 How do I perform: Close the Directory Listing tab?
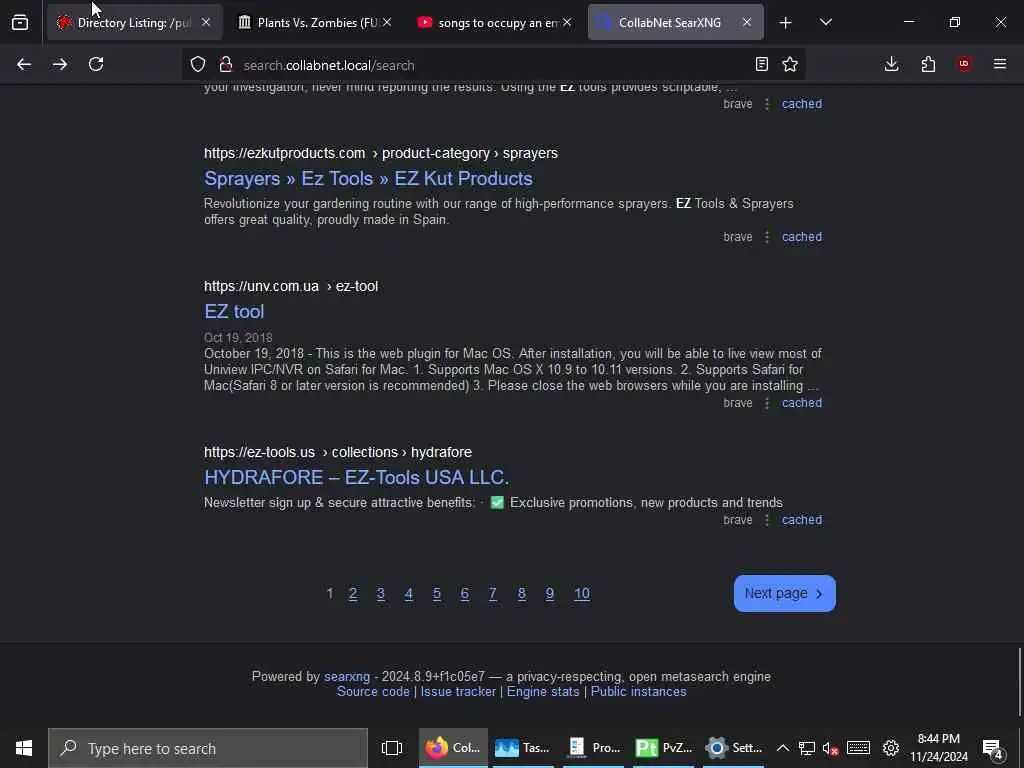pos(206,22)
